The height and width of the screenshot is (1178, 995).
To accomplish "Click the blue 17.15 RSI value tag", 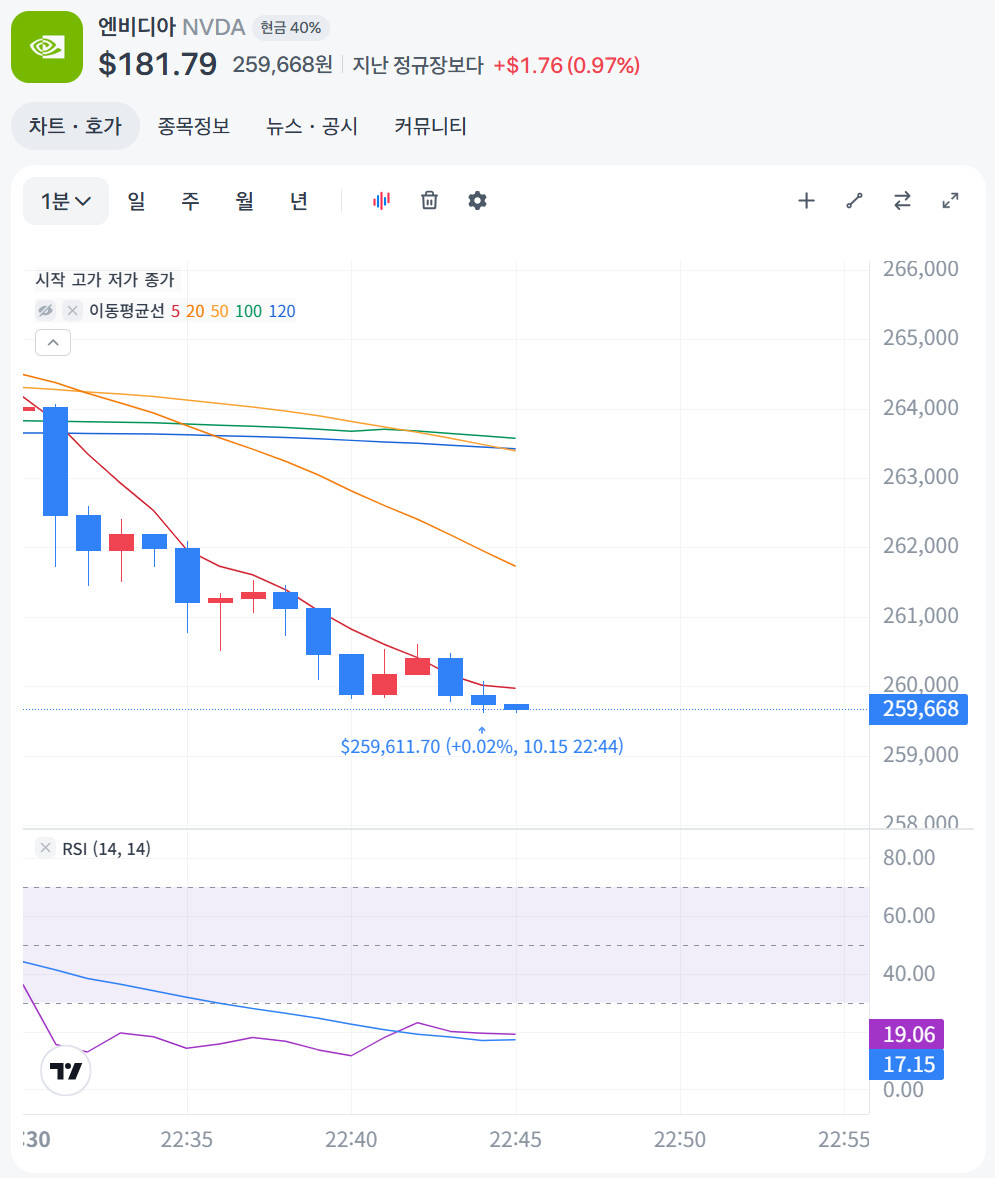I will point(906,1065).
